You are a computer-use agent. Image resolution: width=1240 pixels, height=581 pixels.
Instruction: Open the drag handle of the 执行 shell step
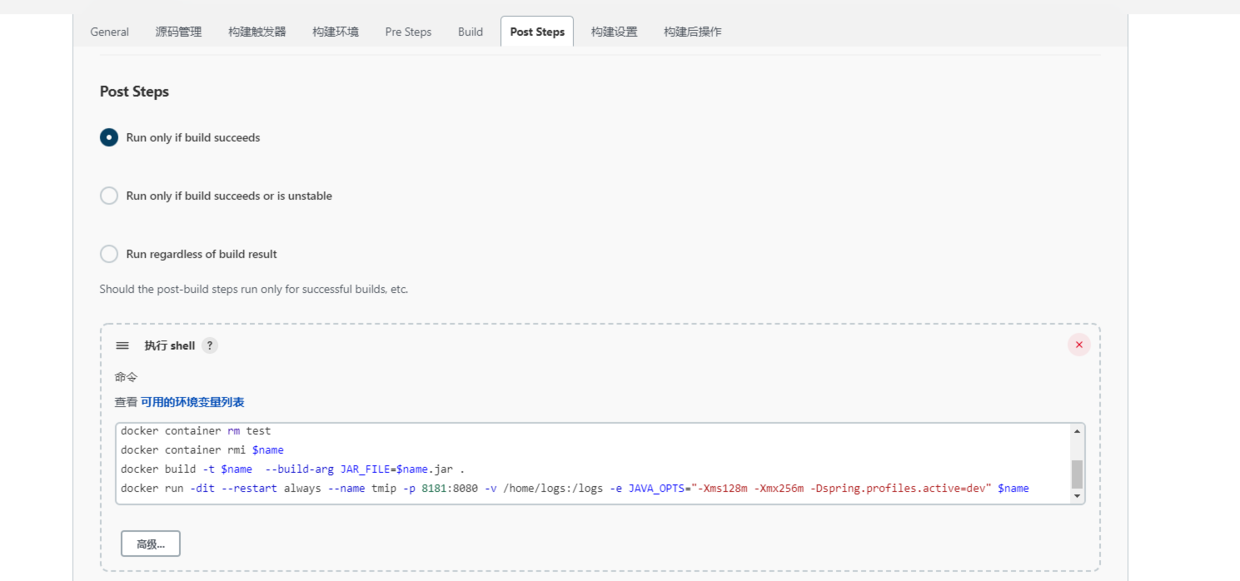click(121, 345)
